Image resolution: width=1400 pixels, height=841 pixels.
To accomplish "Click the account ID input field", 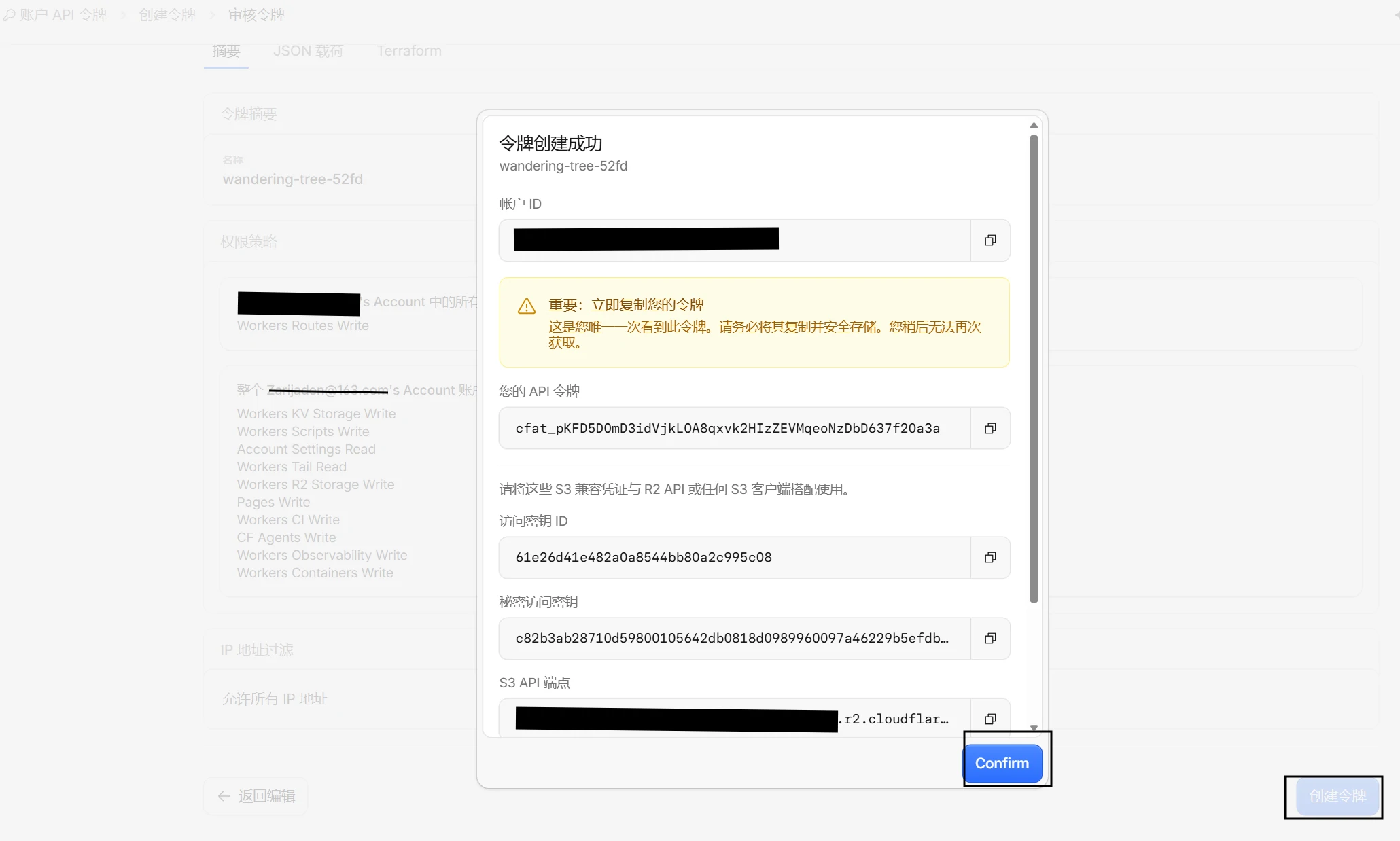I will (735, 240).
